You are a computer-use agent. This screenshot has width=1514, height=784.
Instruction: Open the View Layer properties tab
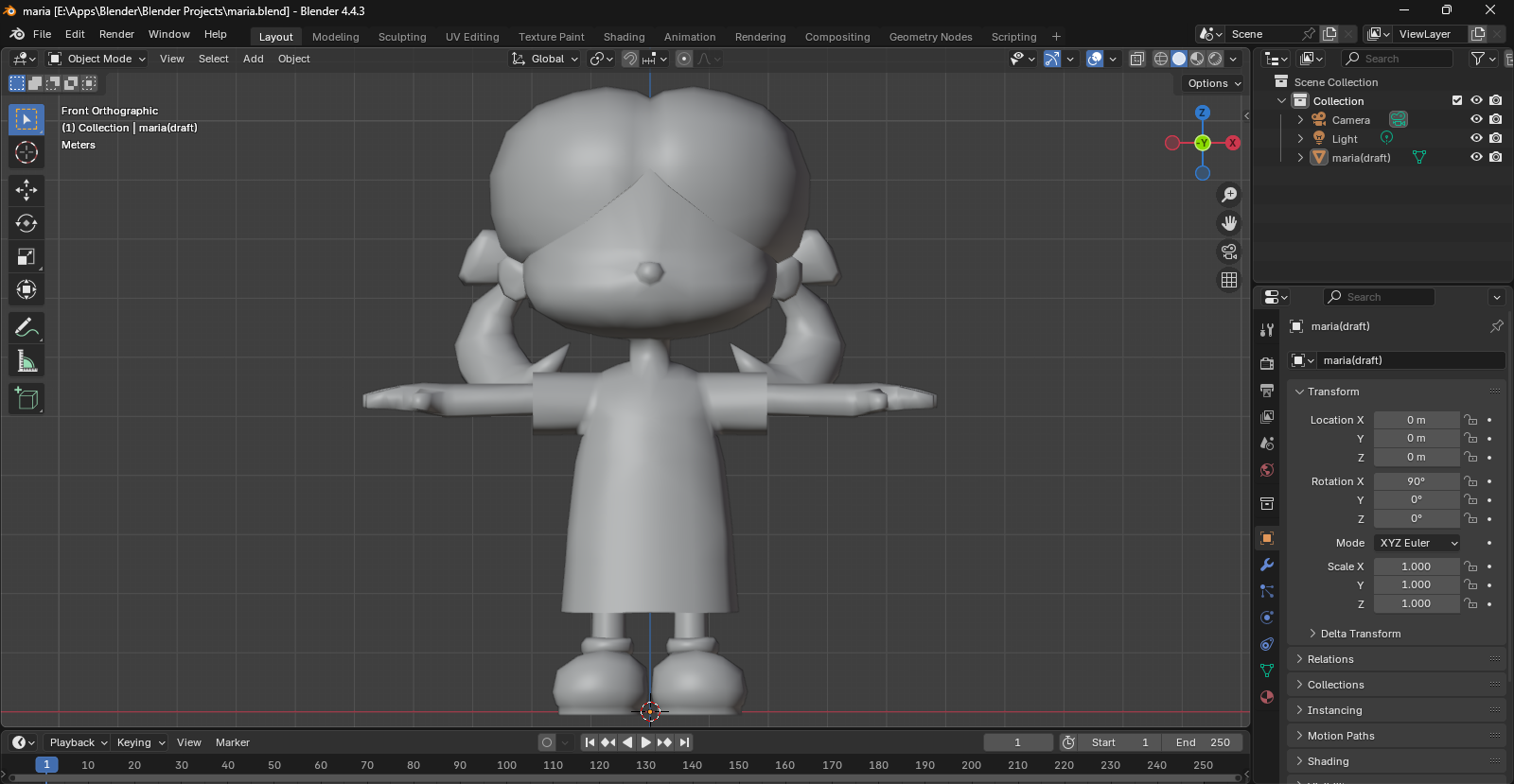[1267, 417]
